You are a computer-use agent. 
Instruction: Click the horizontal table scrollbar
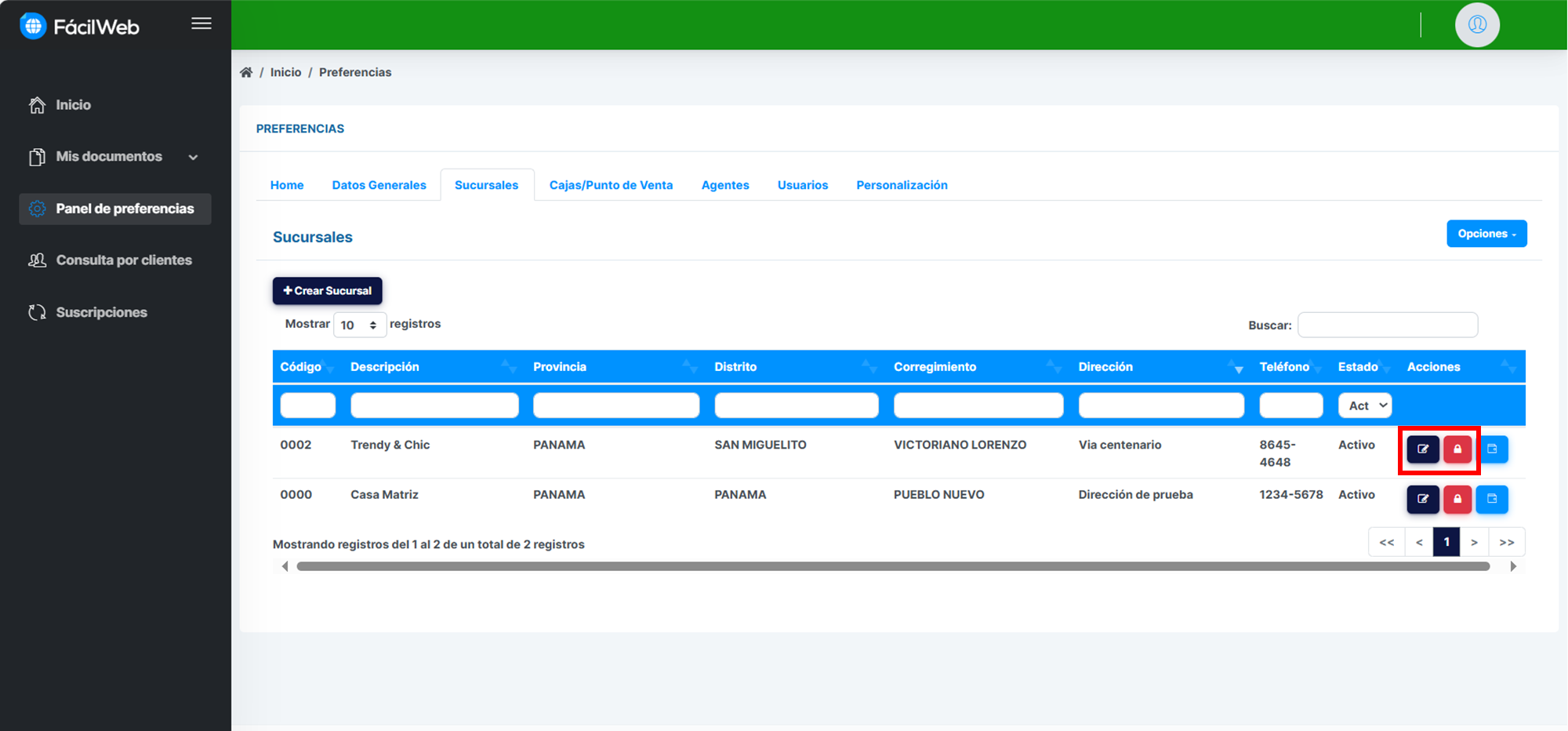click(893, 566)
